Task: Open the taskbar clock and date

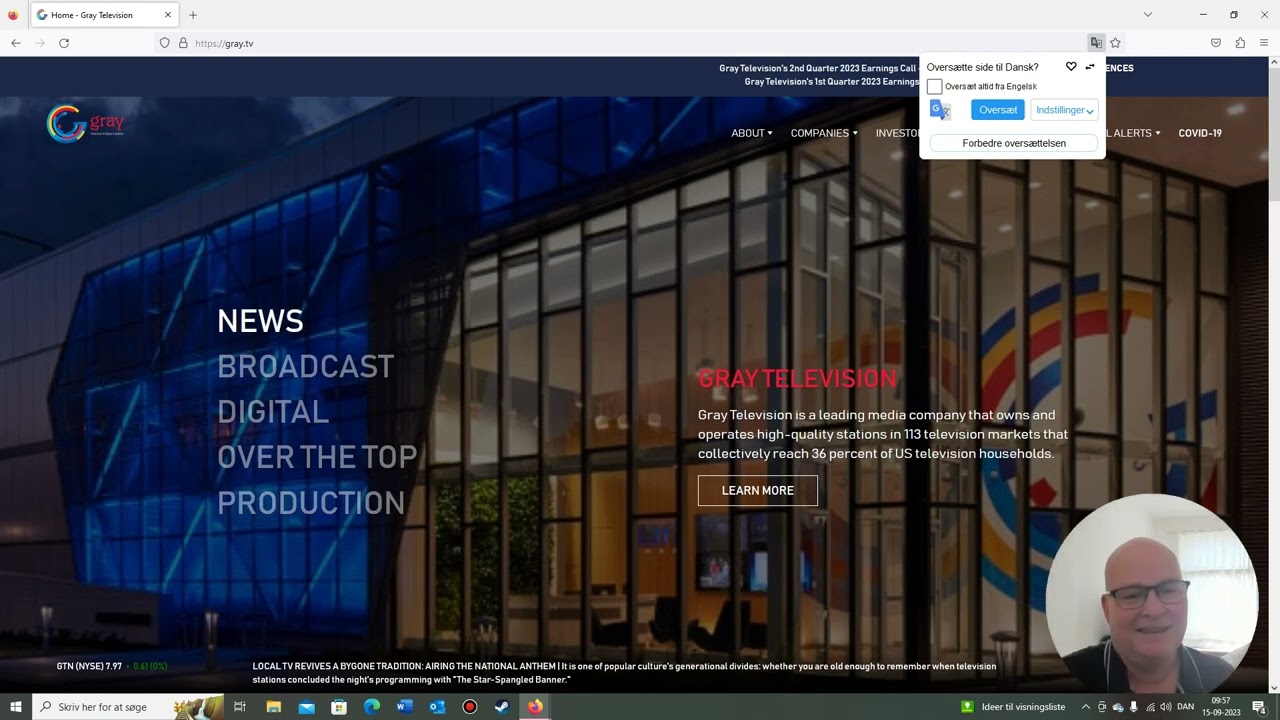Action: tap(1221, 707)
